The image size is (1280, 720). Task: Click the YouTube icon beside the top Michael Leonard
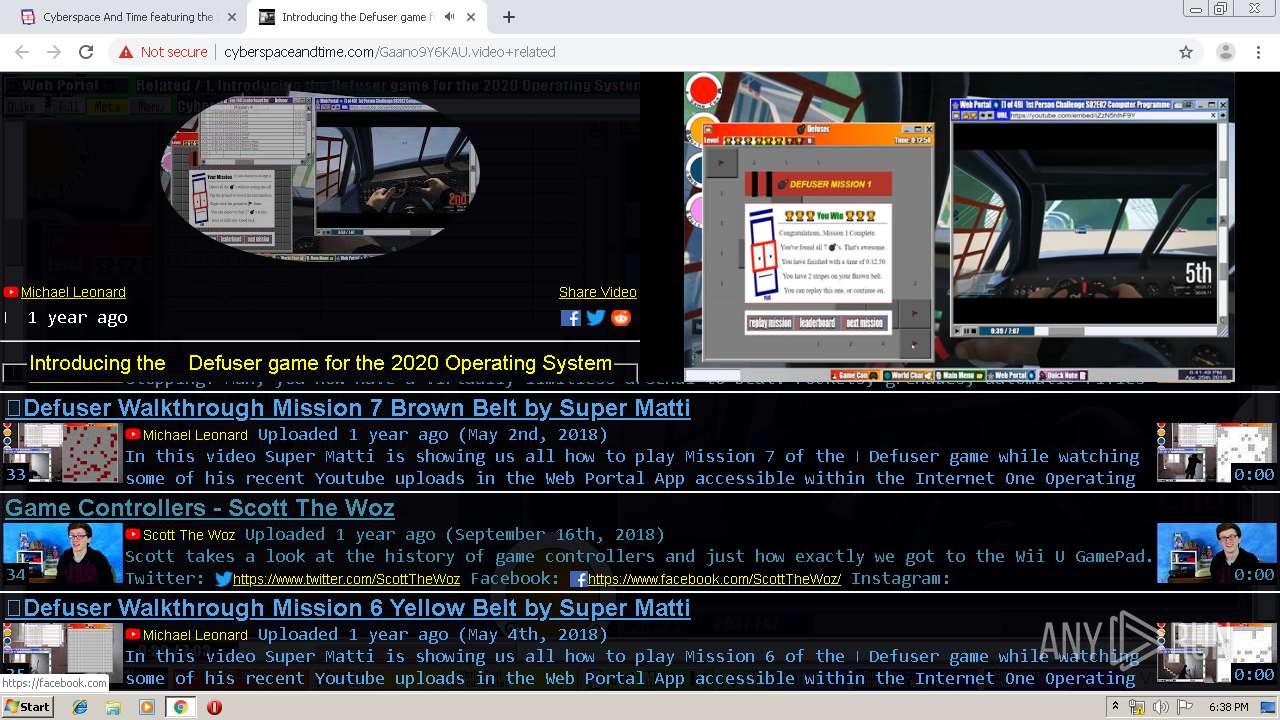(x=11, y=292)
